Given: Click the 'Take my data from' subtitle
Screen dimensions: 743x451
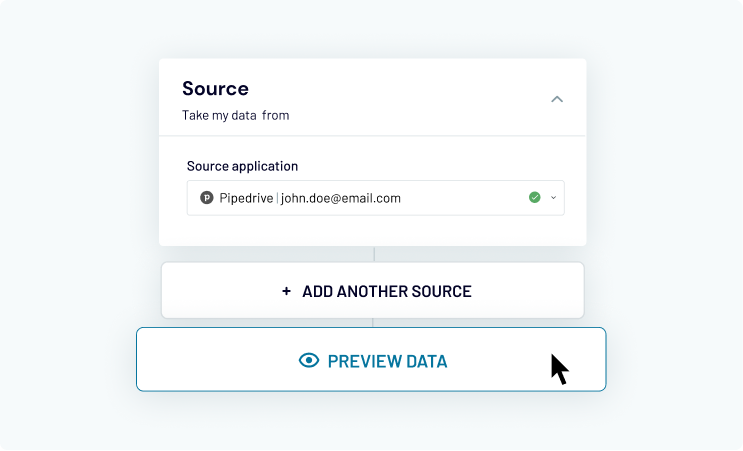Looking at the screenshot, I should coord(235,115).
